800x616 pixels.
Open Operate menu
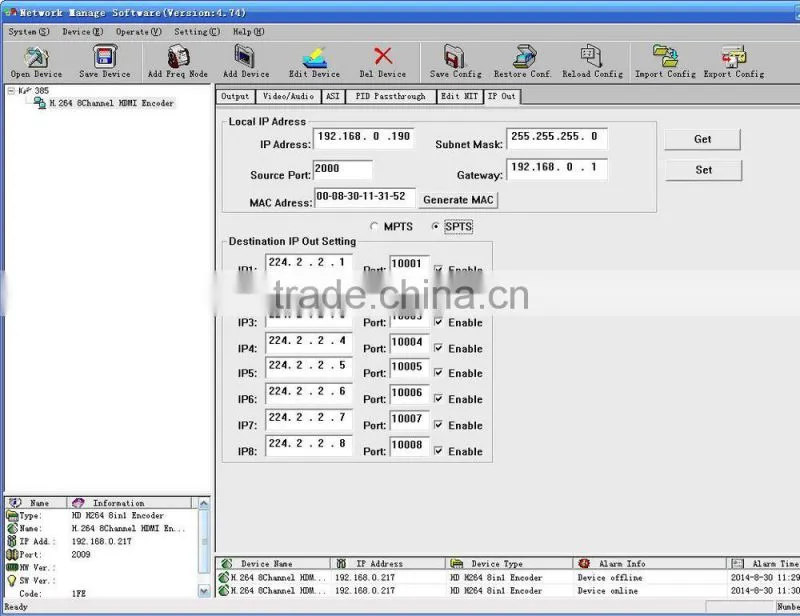coord(138,32)
